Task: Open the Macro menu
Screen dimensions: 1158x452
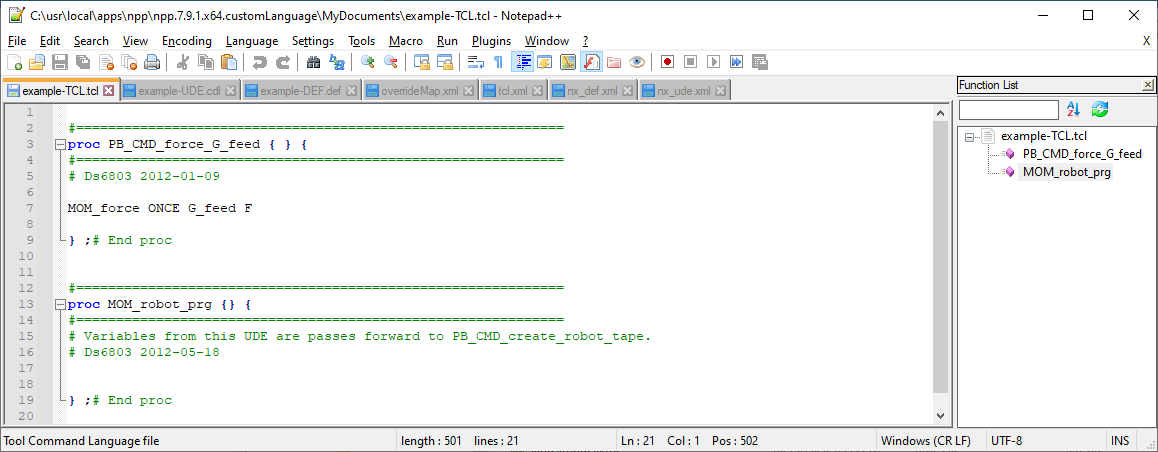Action: [x=406, y=41]
